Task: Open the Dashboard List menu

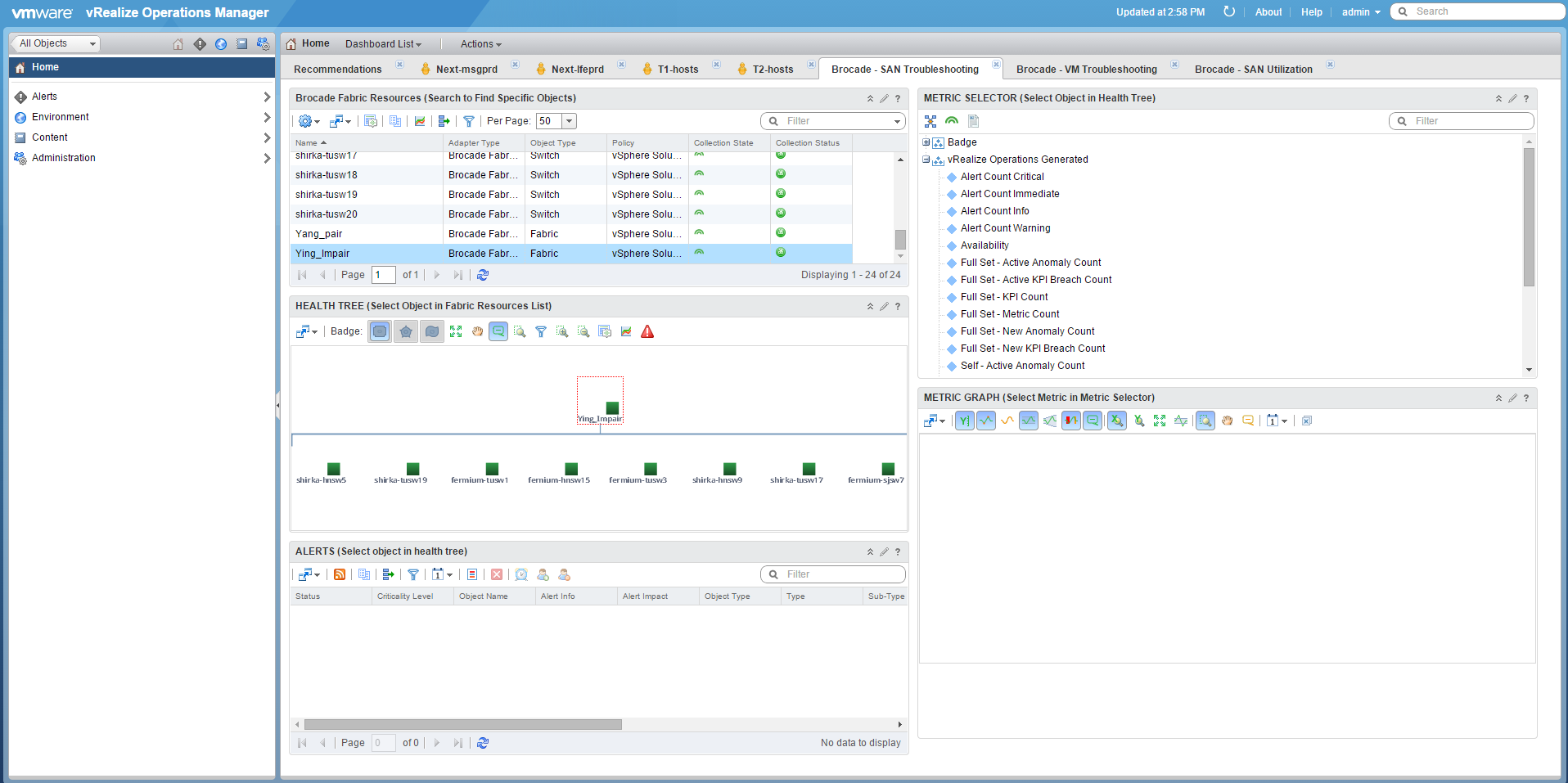Action: pyautogui.click(x=383, y=44)
